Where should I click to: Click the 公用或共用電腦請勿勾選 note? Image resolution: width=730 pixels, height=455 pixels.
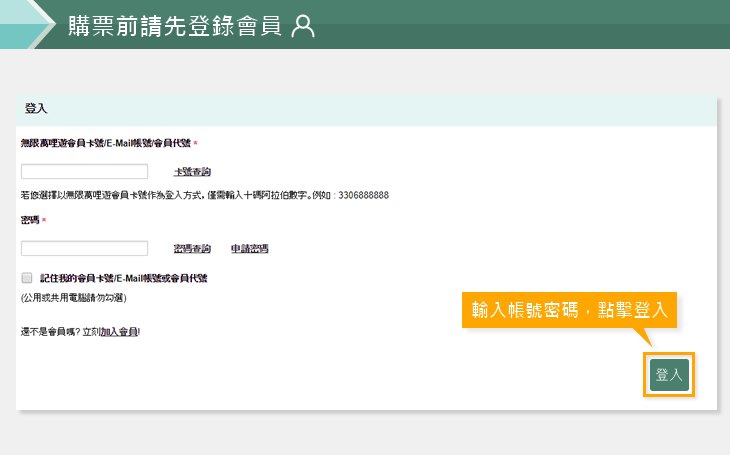(74, 298)
